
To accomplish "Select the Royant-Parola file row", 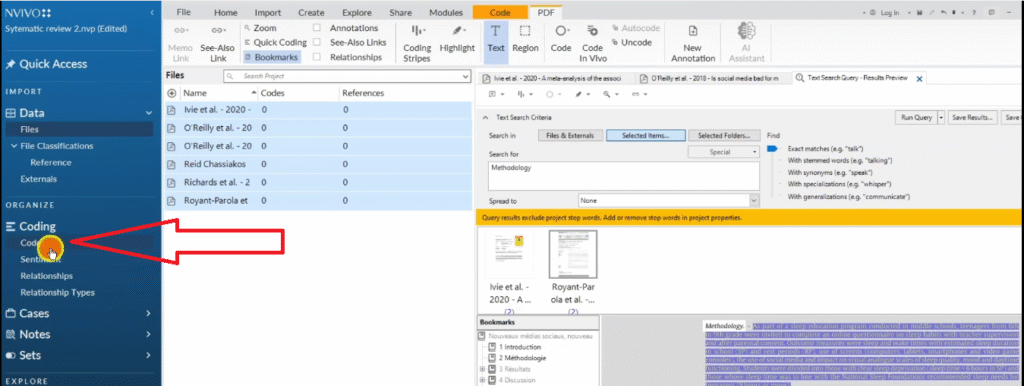I will pos(317,201).
